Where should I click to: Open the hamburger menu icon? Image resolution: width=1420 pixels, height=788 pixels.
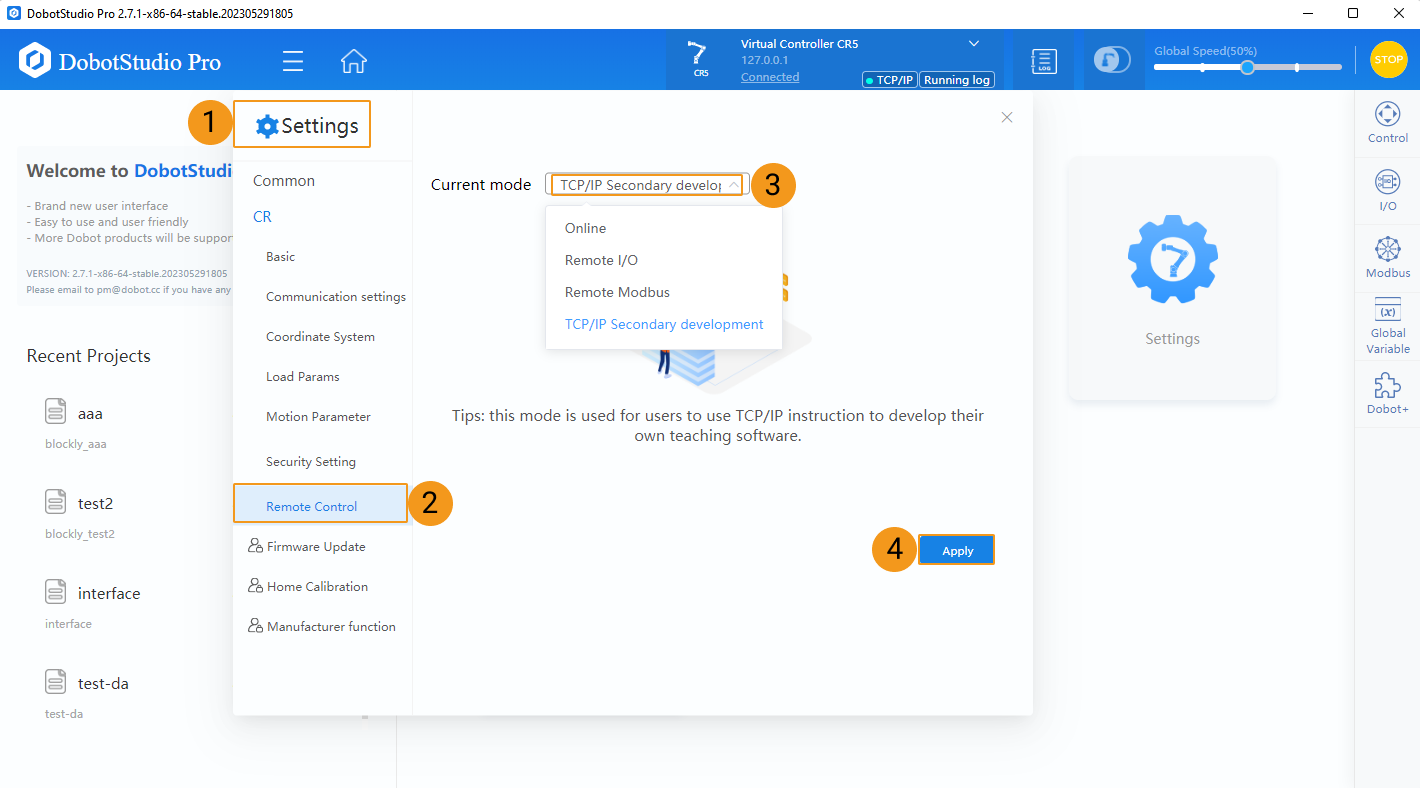tap(293, 61)
